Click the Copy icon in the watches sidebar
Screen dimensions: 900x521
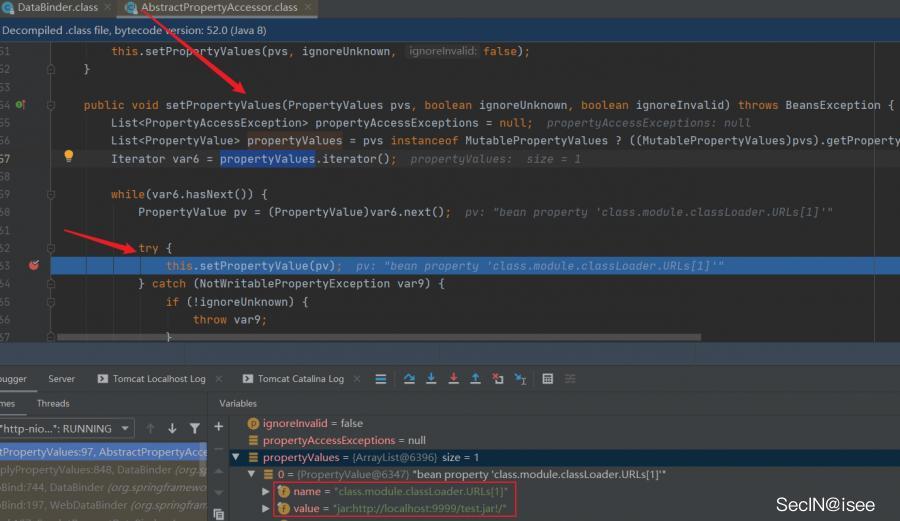click(219, 514)
